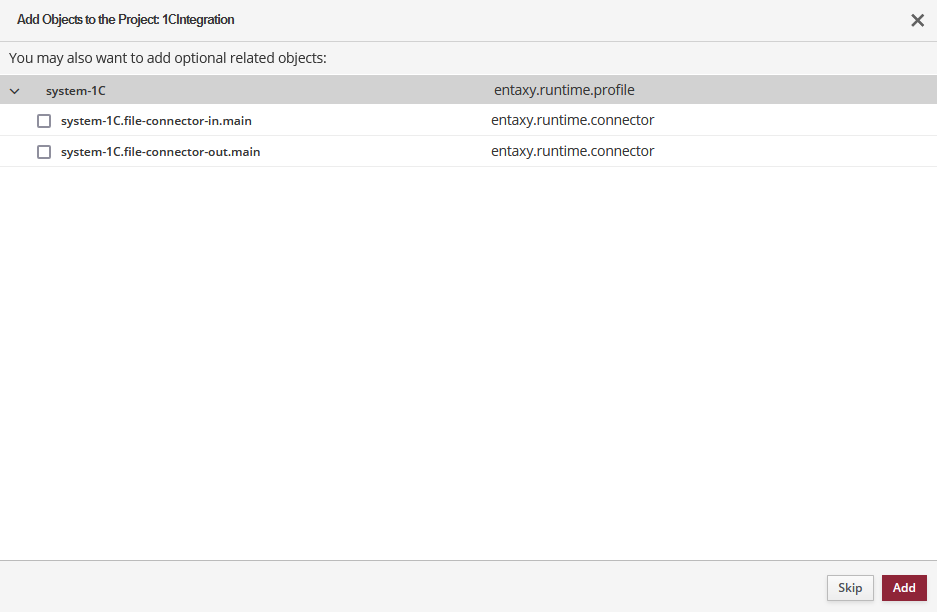
Task: Click the entaxy.runtime.profile type label
Action: [x=564, y=89]
